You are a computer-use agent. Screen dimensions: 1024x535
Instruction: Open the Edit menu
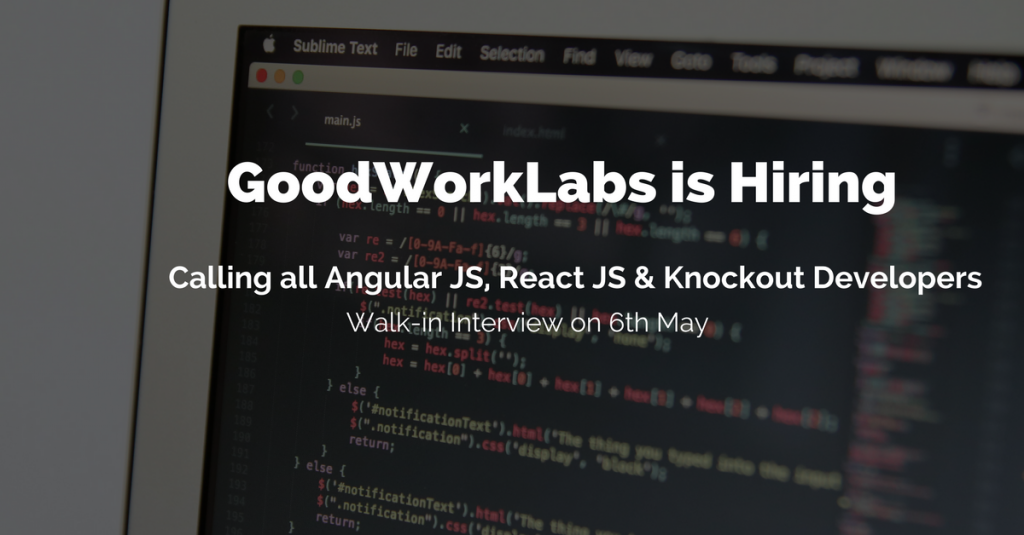click(448, 52)
